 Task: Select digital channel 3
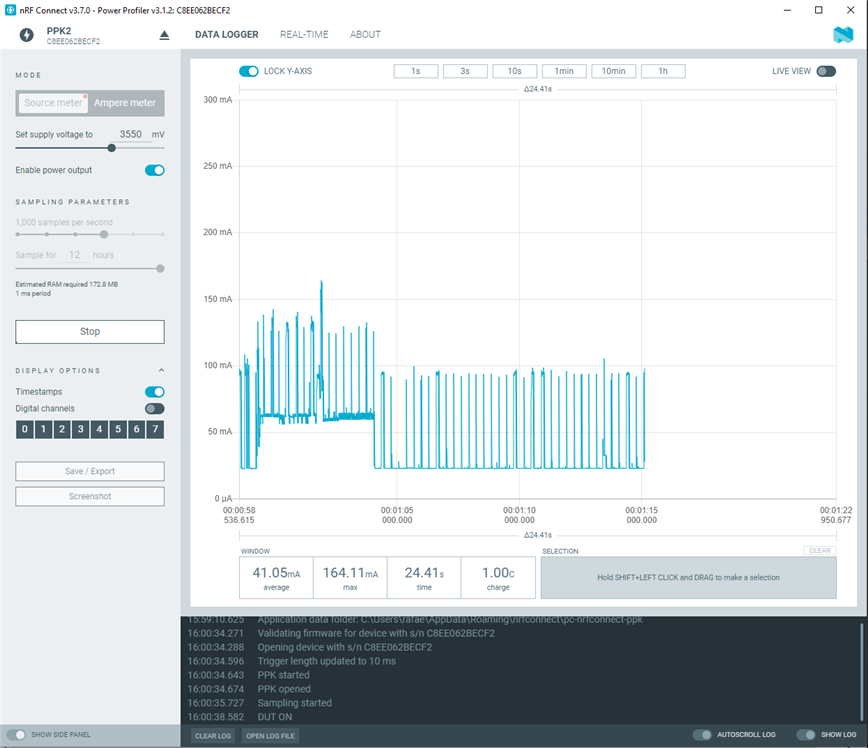pyautogui.click(x=78, y=428)
